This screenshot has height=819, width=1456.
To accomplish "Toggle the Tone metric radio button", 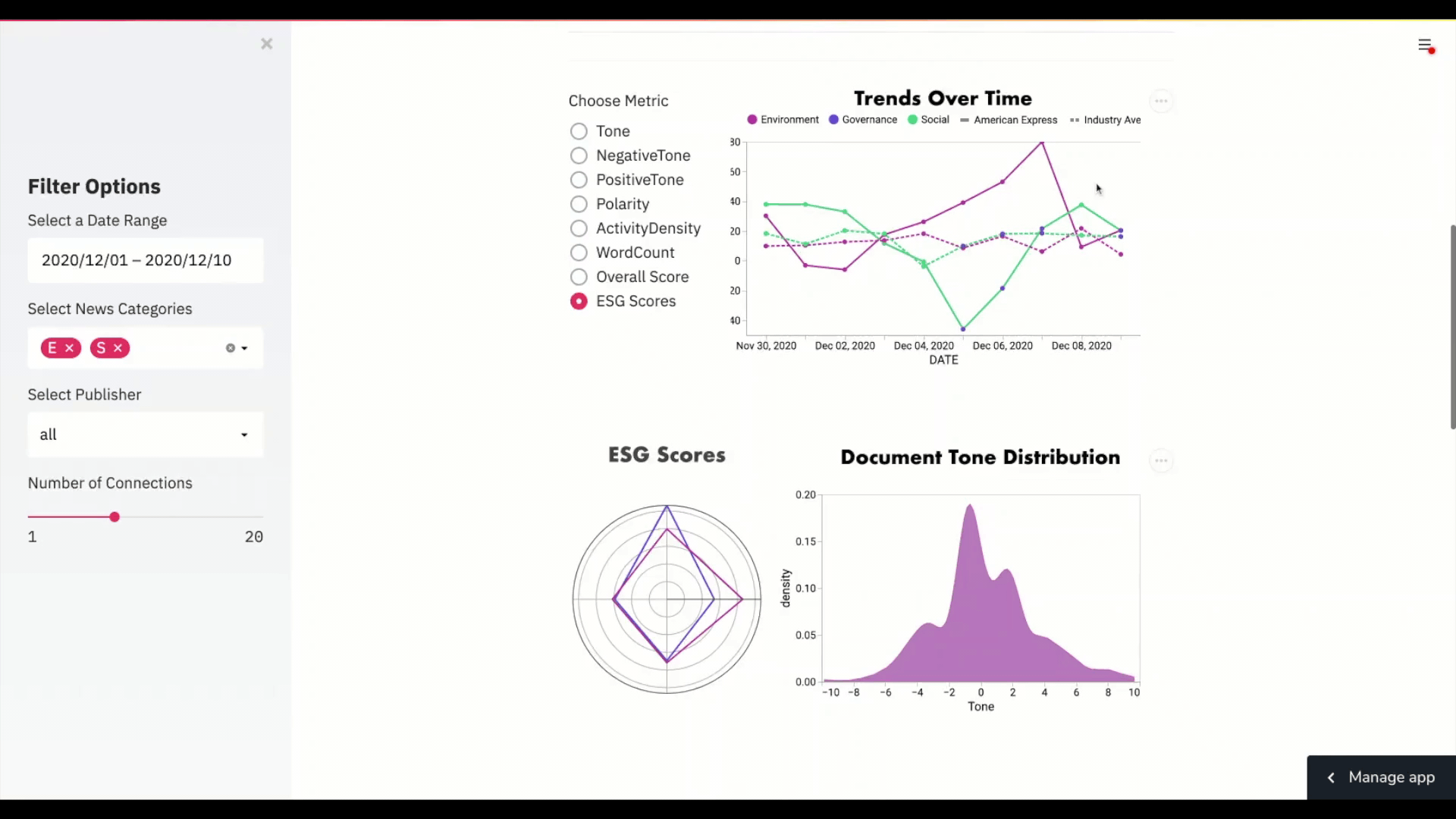I will 578,131.
